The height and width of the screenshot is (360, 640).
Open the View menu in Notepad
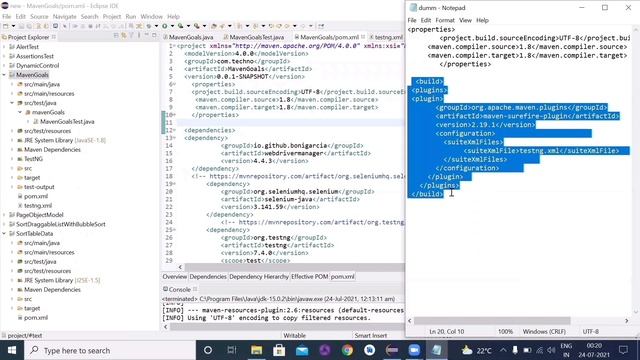coord(465,20)
